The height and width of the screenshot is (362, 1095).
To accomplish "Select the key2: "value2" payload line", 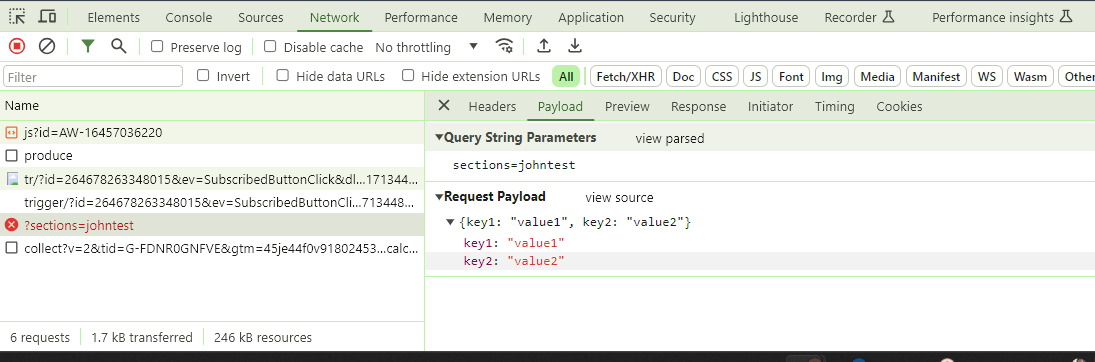I will 760,261.
